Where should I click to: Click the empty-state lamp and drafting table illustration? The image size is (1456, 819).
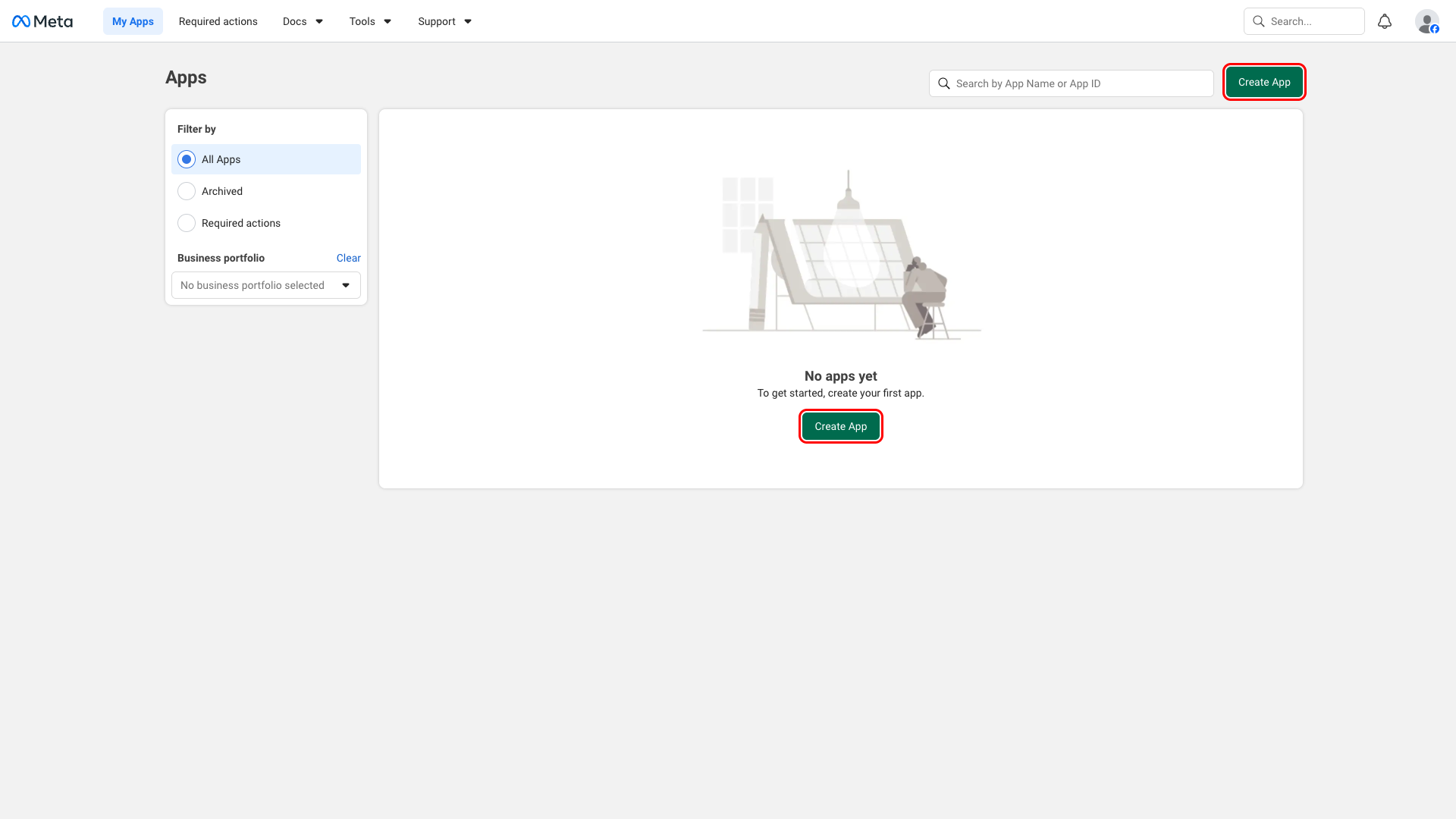pyautogui.click(x=841, y=255)
